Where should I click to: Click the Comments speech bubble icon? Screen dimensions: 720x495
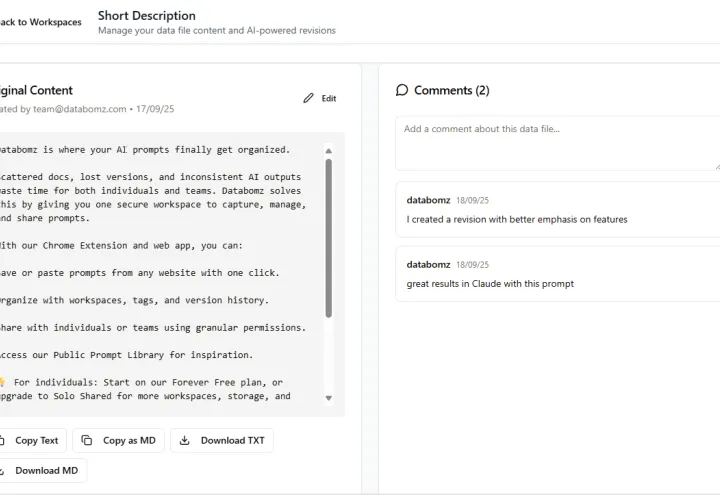click(402, 90)
